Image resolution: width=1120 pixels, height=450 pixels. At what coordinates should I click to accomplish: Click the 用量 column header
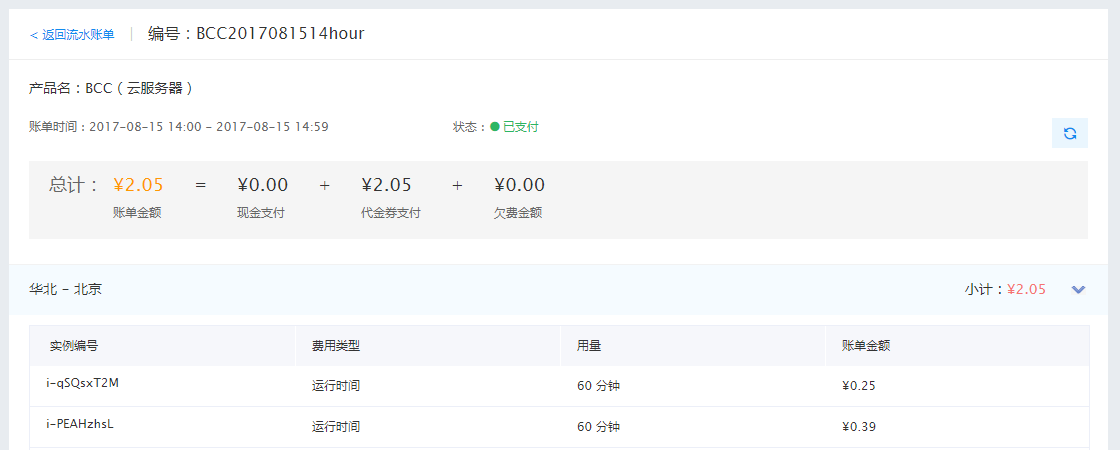[589, 346]
